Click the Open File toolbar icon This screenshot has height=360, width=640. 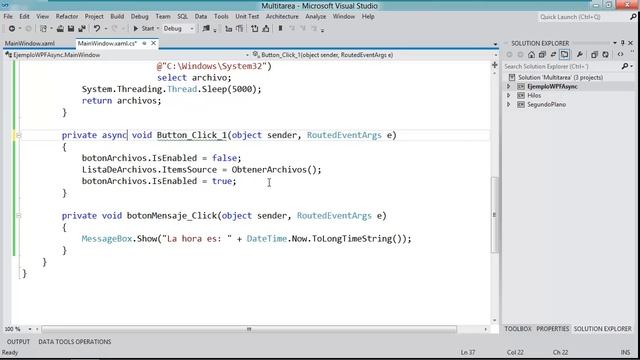pyautogui.click(x=60, y=29)
